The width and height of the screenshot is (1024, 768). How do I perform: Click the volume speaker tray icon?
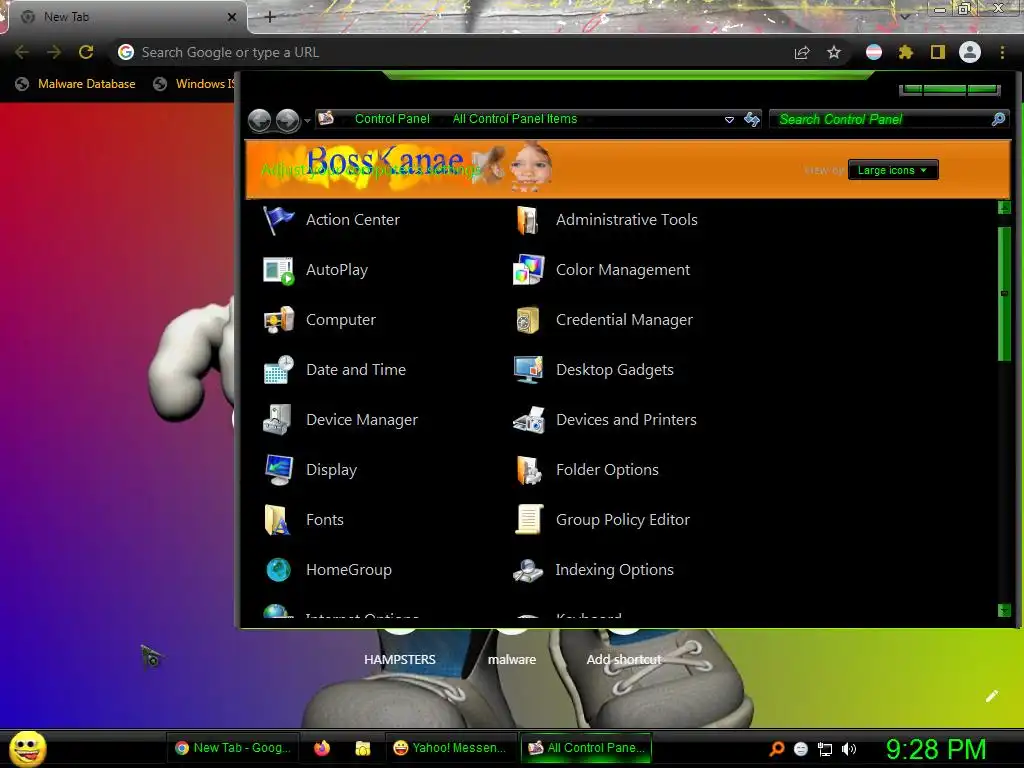pos(848,749)
